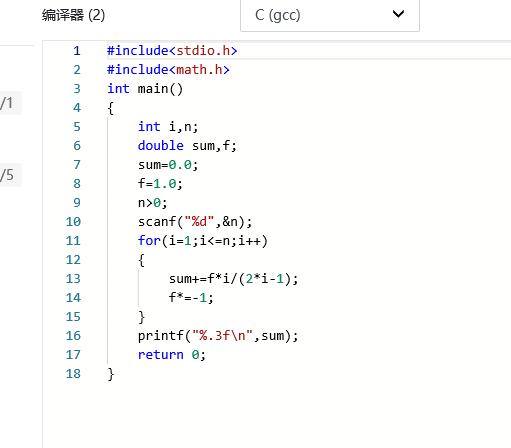Place cursor on int main() line

click(x=145, y=89)
